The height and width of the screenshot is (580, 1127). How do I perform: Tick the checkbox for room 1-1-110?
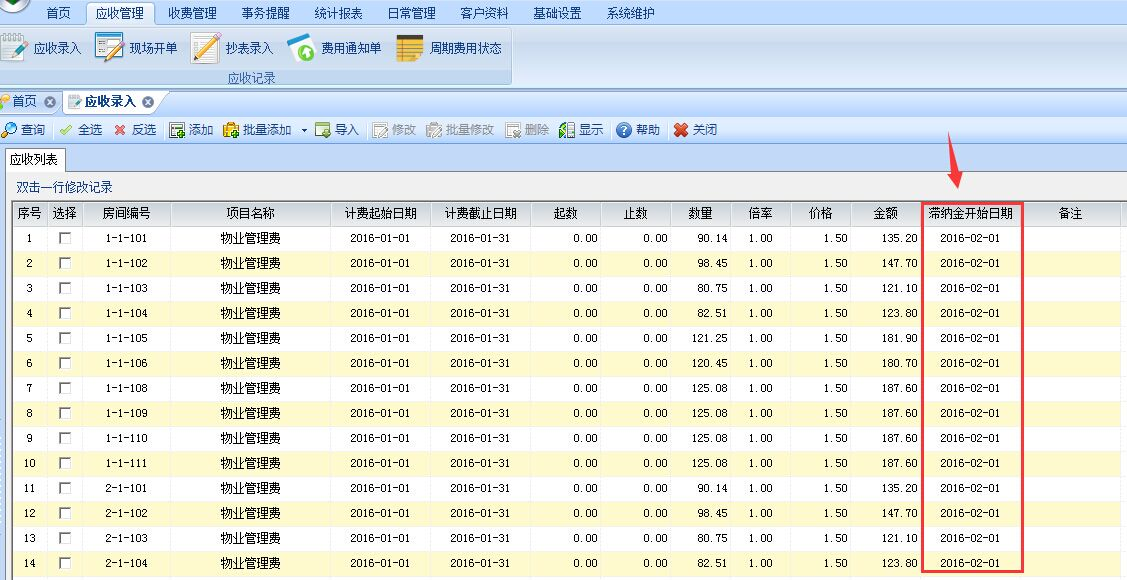(x=65, y=438)
